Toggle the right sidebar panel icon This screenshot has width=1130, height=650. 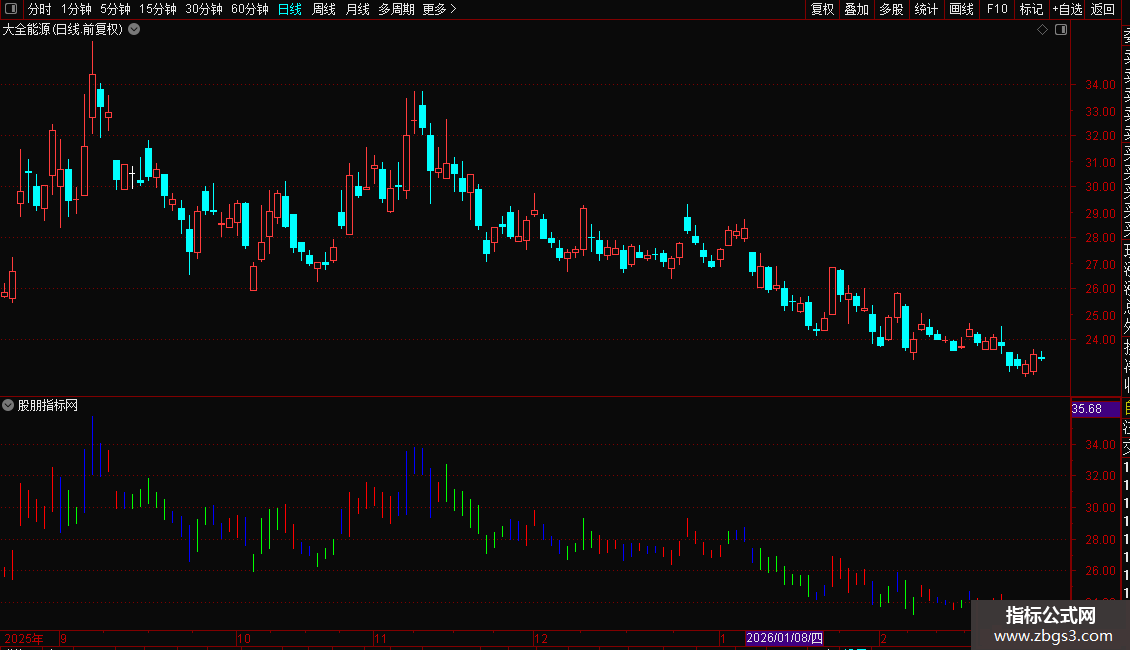[1061, 30]
